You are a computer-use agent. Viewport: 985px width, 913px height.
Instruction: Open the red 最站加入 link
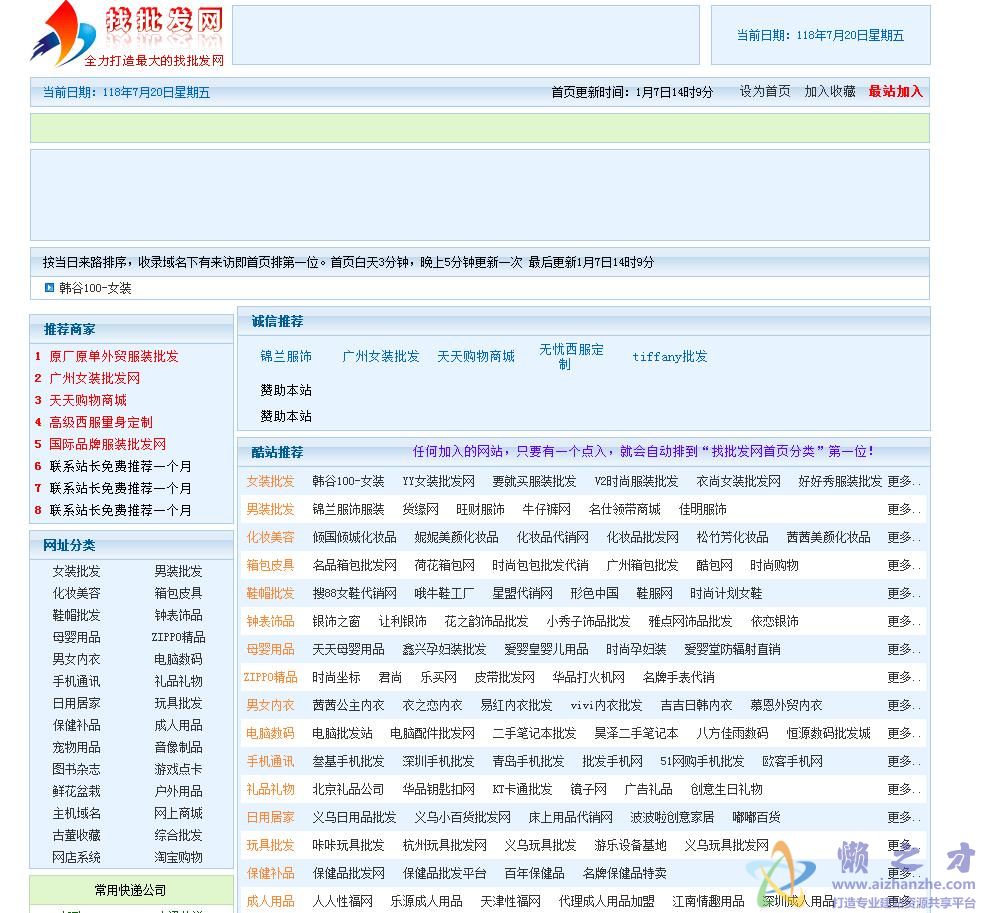[895, 92]
